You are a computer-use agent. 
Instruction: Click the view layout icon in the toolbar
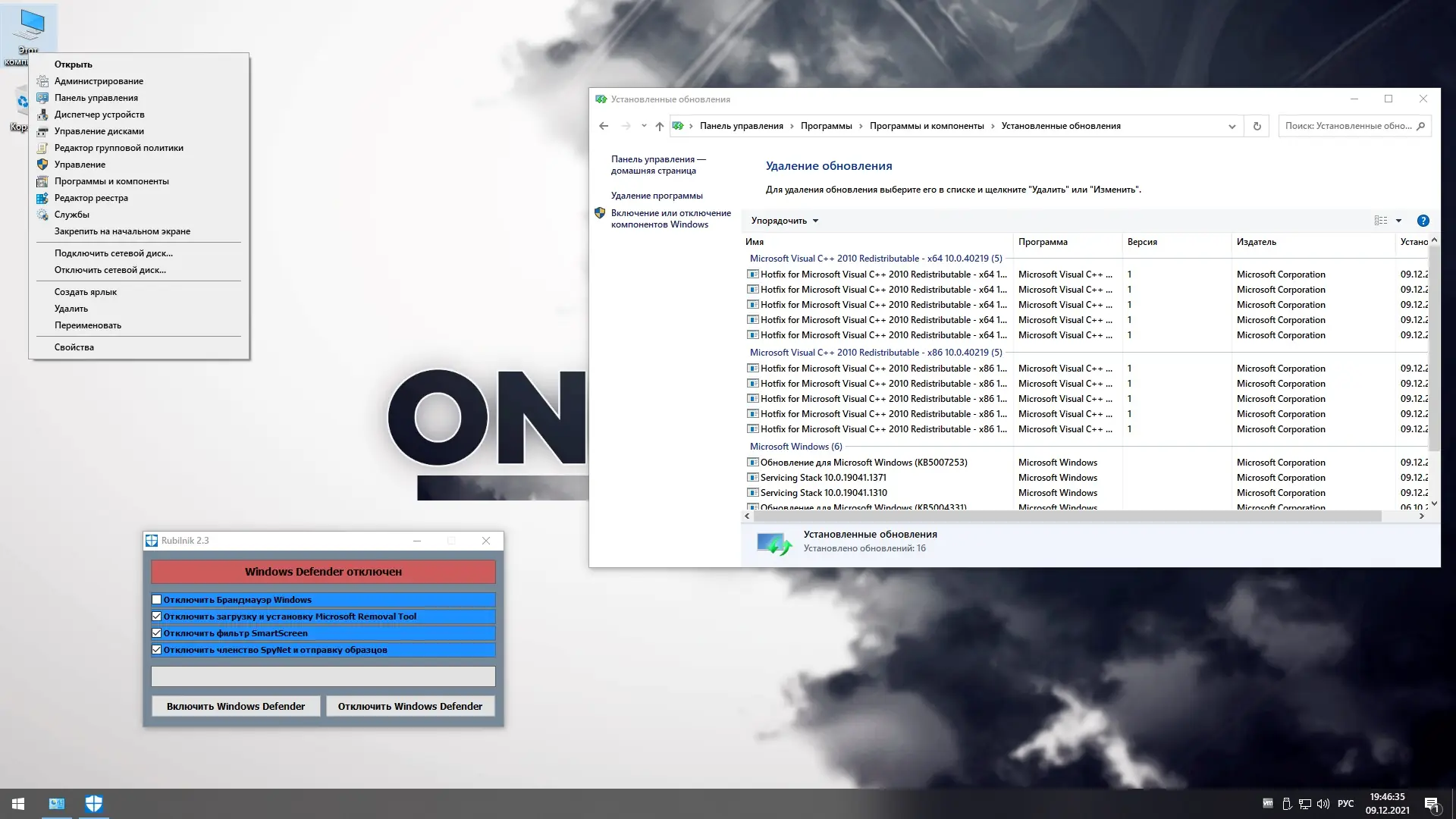pos(1381,221)
